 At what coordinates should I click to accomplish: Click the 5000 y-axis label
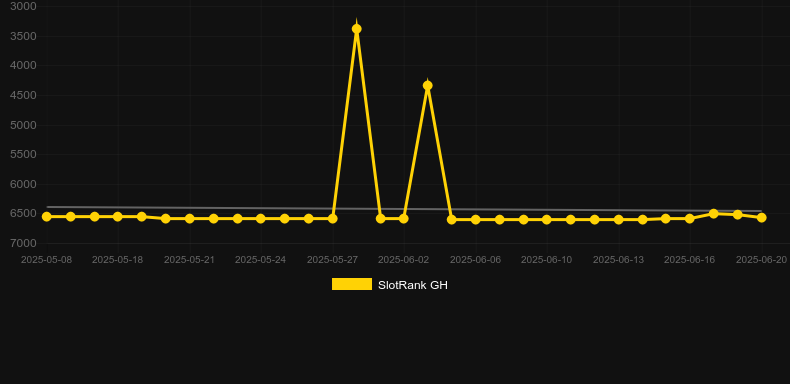pos(24,125)
